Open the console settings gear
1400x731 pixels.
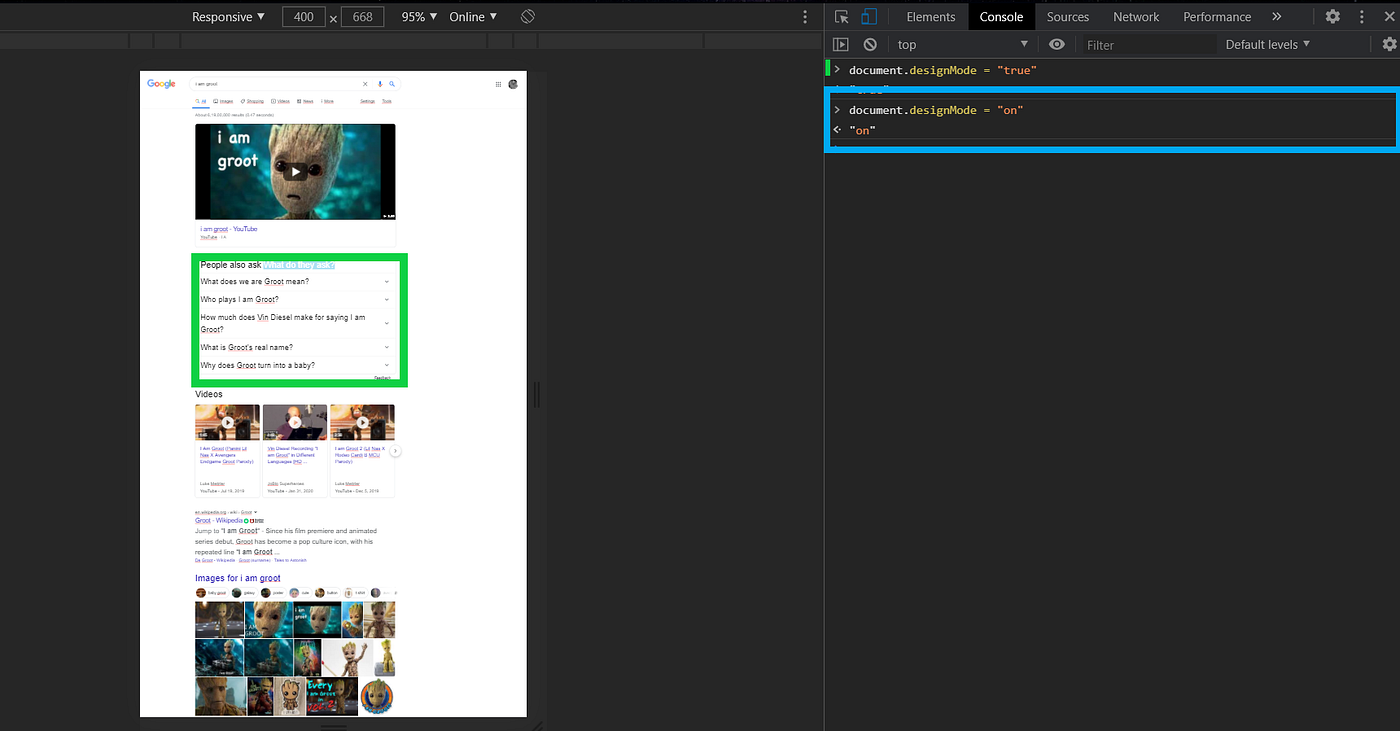pos(1389,45)
